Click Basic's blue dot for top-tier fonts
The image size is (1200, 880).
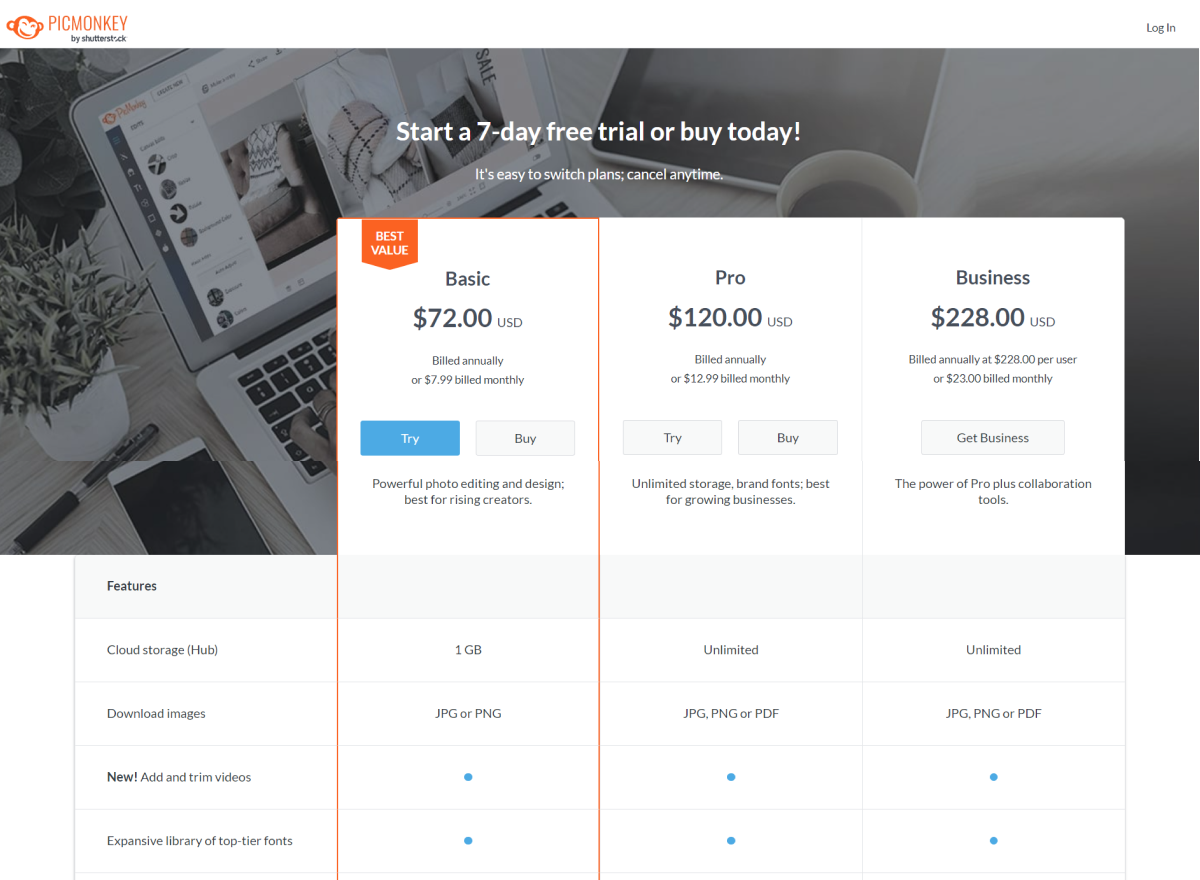point(468,841)
